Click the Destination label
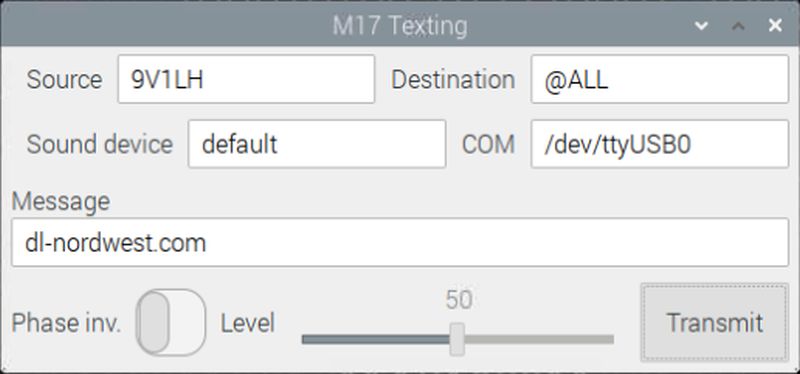This screenshot has height=374, width=800. [x=453, y=80]
